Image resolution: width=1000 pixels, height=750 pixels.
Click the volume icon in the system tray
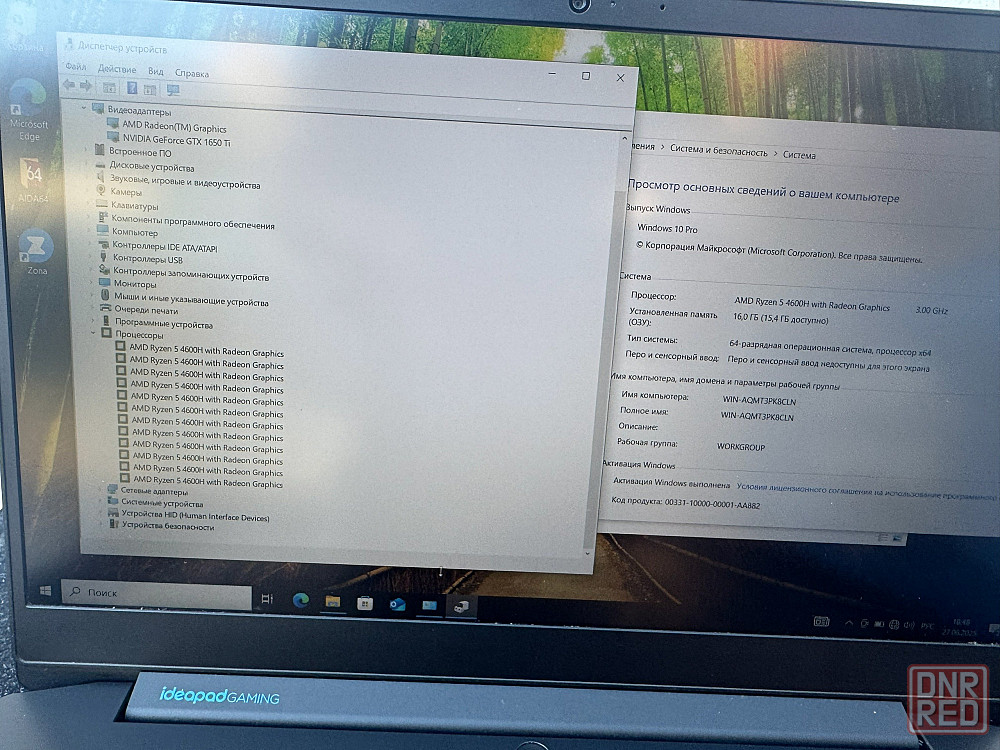(x=909, y=625)
